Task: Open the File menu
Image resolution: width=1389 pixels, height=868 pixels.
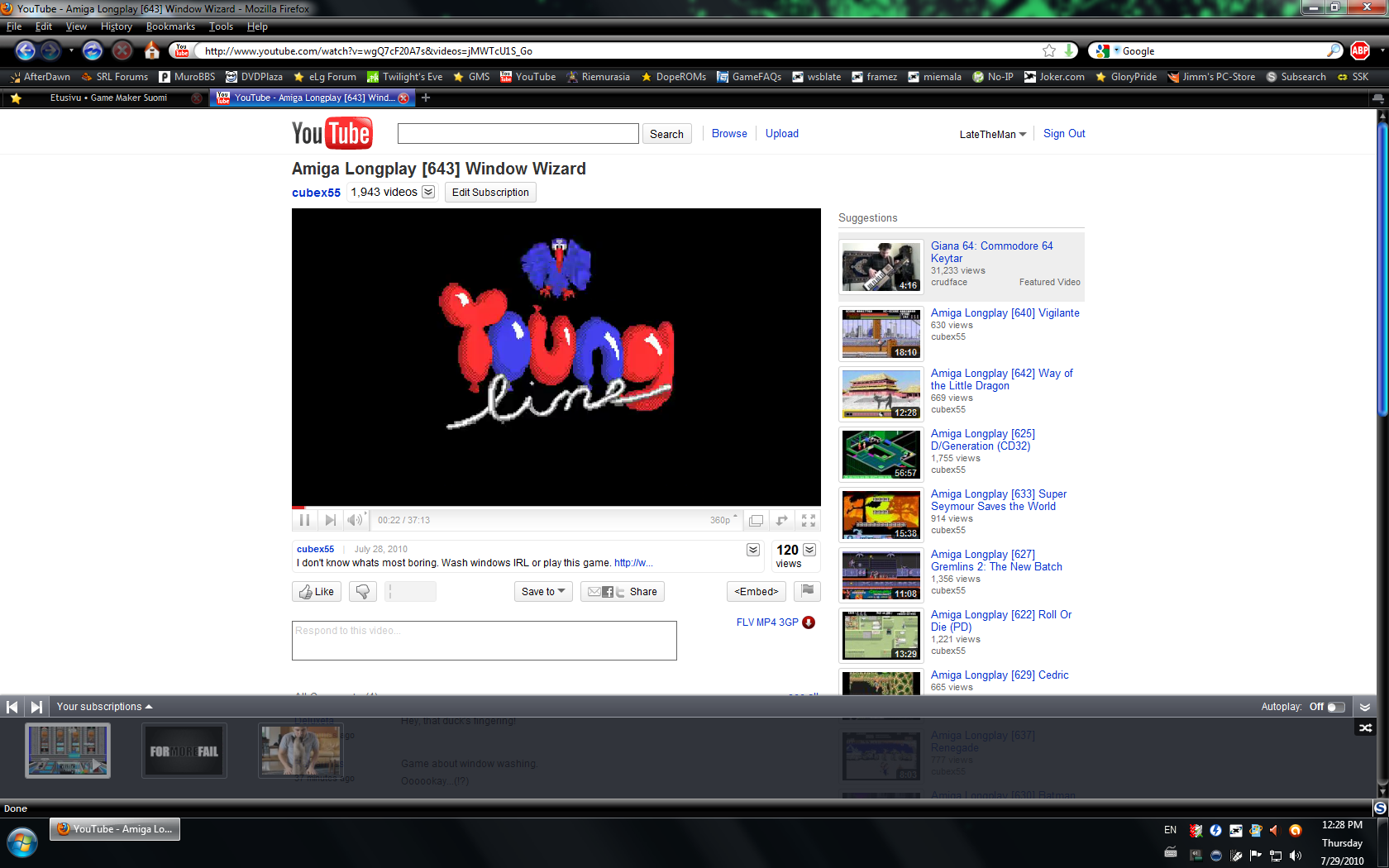Action: click(14, 26)
